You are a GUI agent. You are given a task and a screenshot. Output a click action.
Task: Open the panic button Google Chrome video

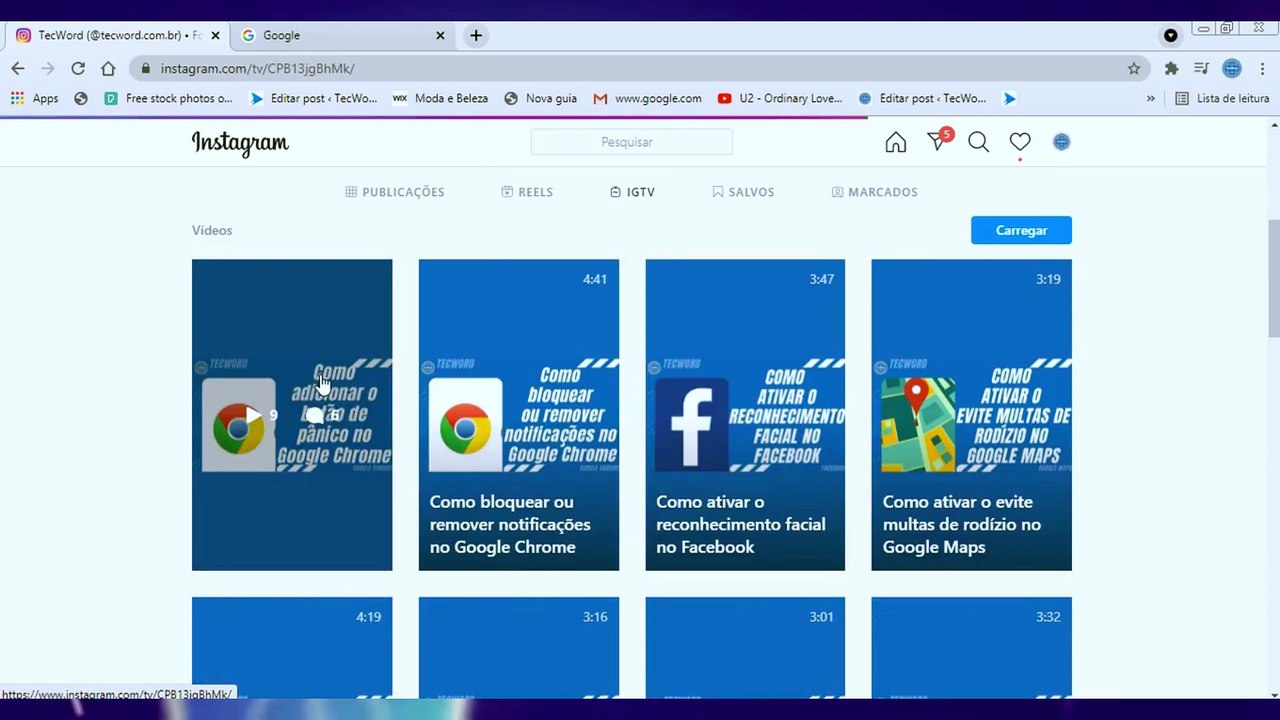coord(292,415)
